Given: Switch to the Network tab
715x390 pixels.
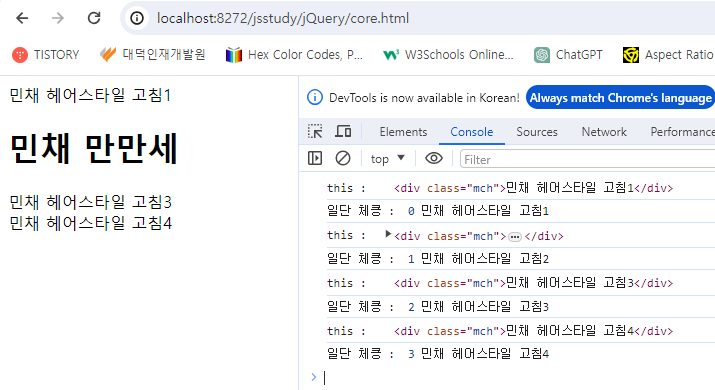Looking at the screenshot, I should click(x=604, y=132).
